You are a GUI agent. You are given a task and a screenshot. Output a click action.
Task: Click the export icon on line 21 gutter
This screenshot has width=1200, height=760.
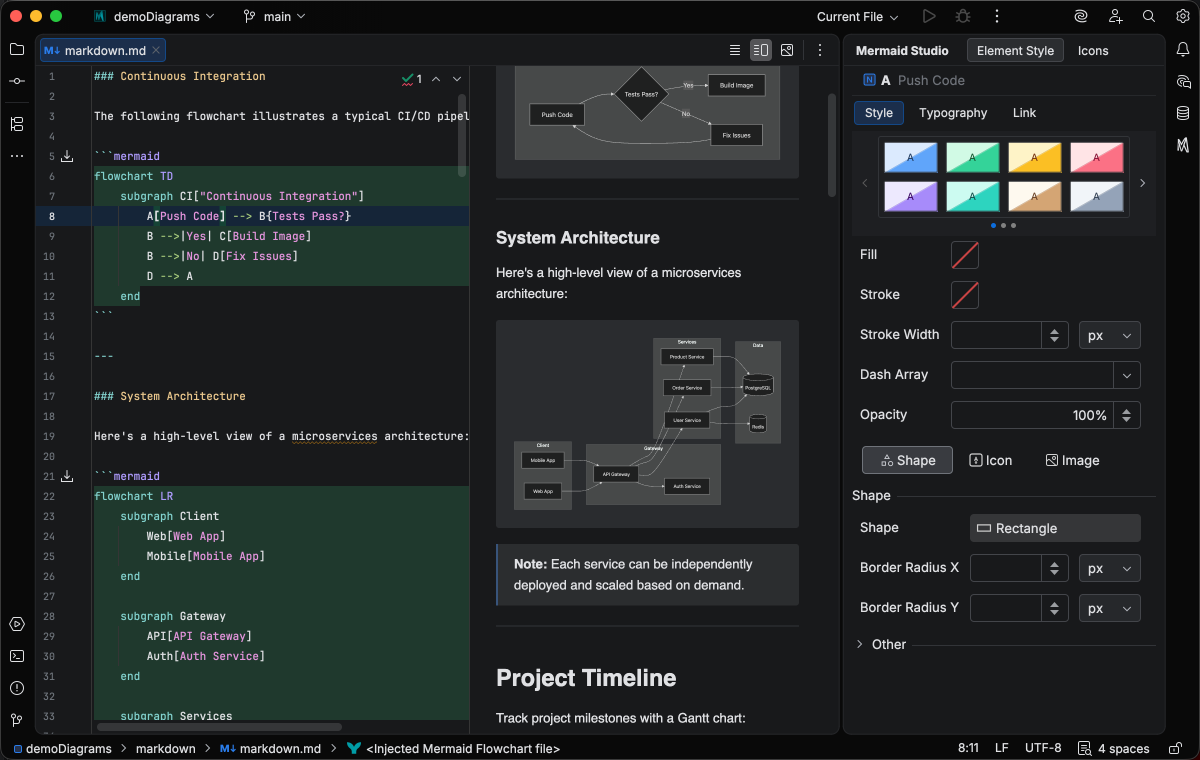click(x=67, y=476)
